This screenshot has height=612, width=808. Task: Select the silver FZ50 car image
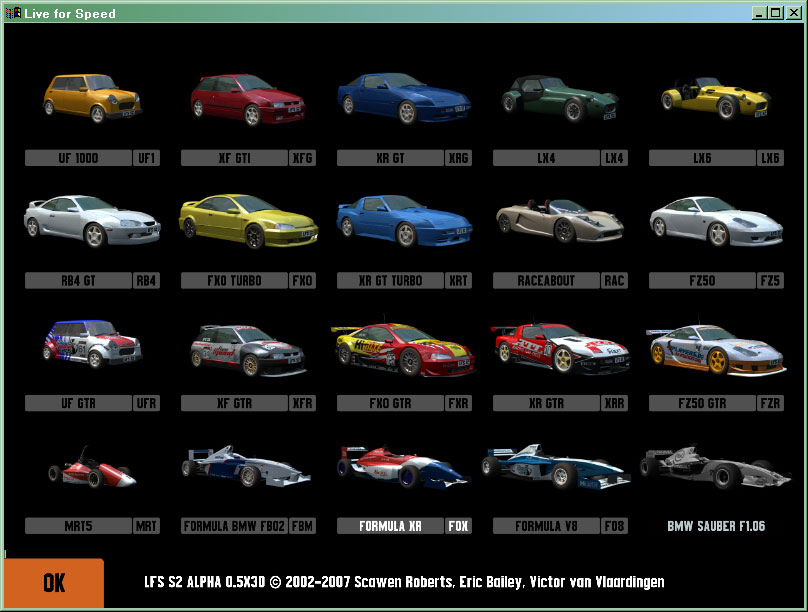tap(716, 220)
